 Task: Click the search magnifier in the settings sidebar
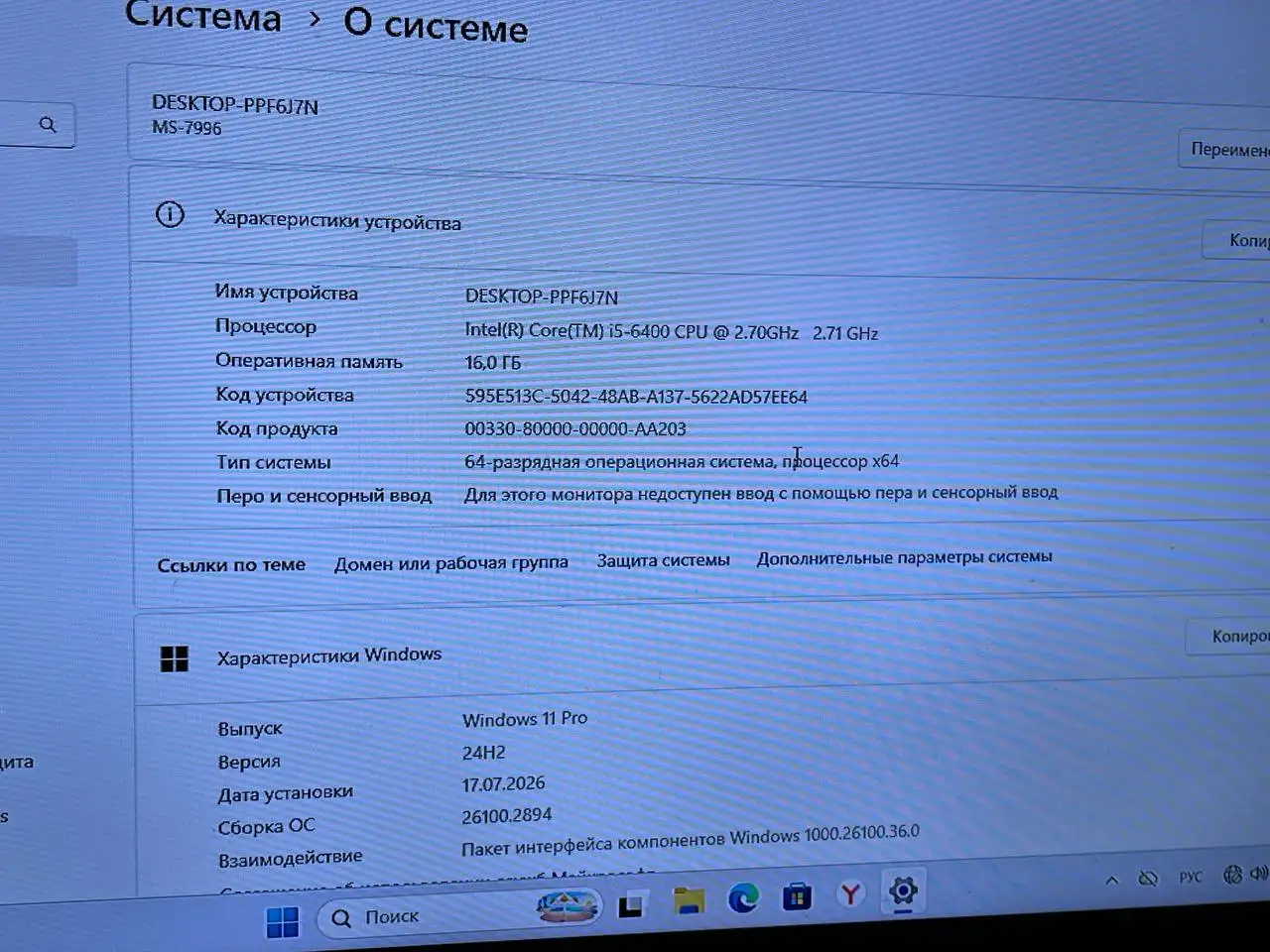pyautogui.click(x=47, y=125)
